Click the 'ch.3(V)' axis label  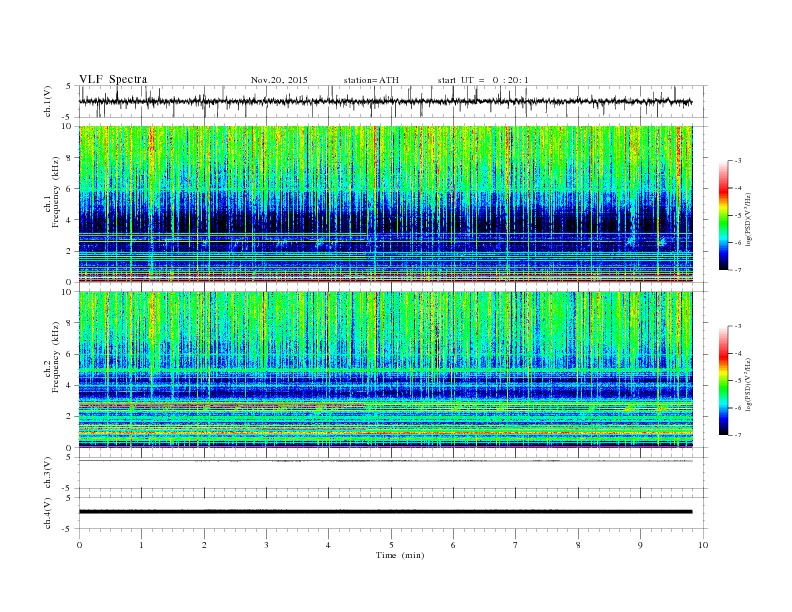tap(48, 473)
